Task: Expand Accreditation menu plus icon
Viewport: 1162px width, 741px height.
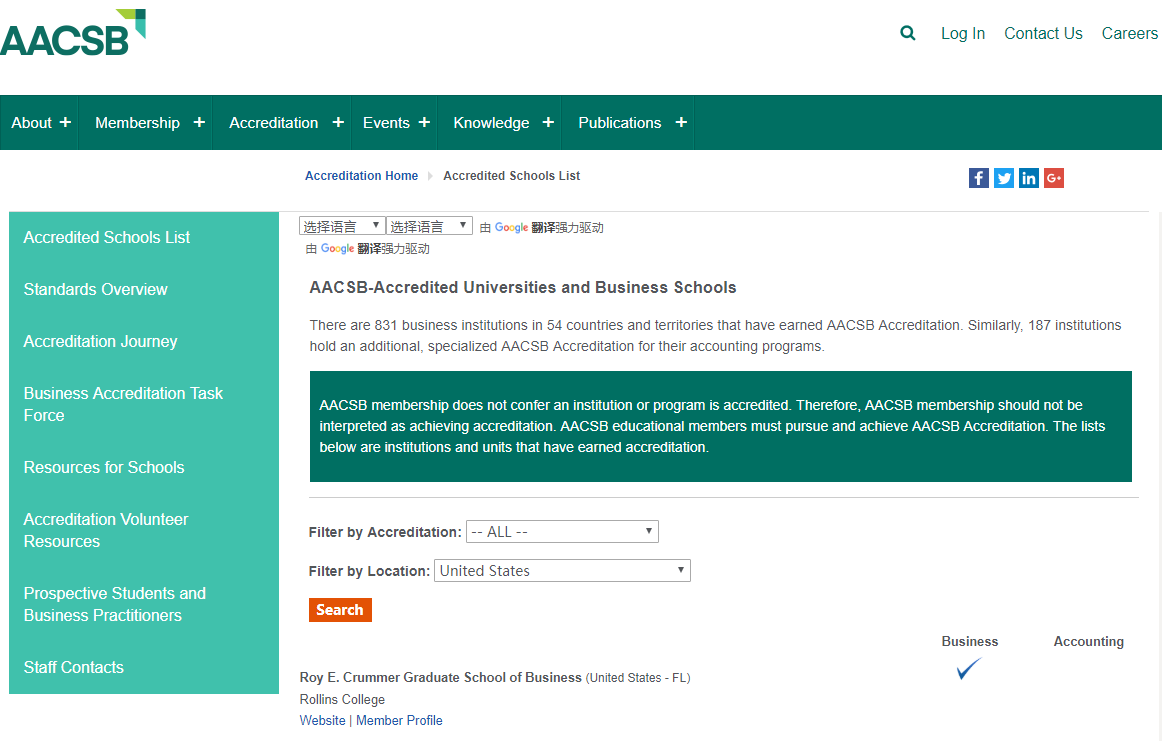Action: point(338,122)
